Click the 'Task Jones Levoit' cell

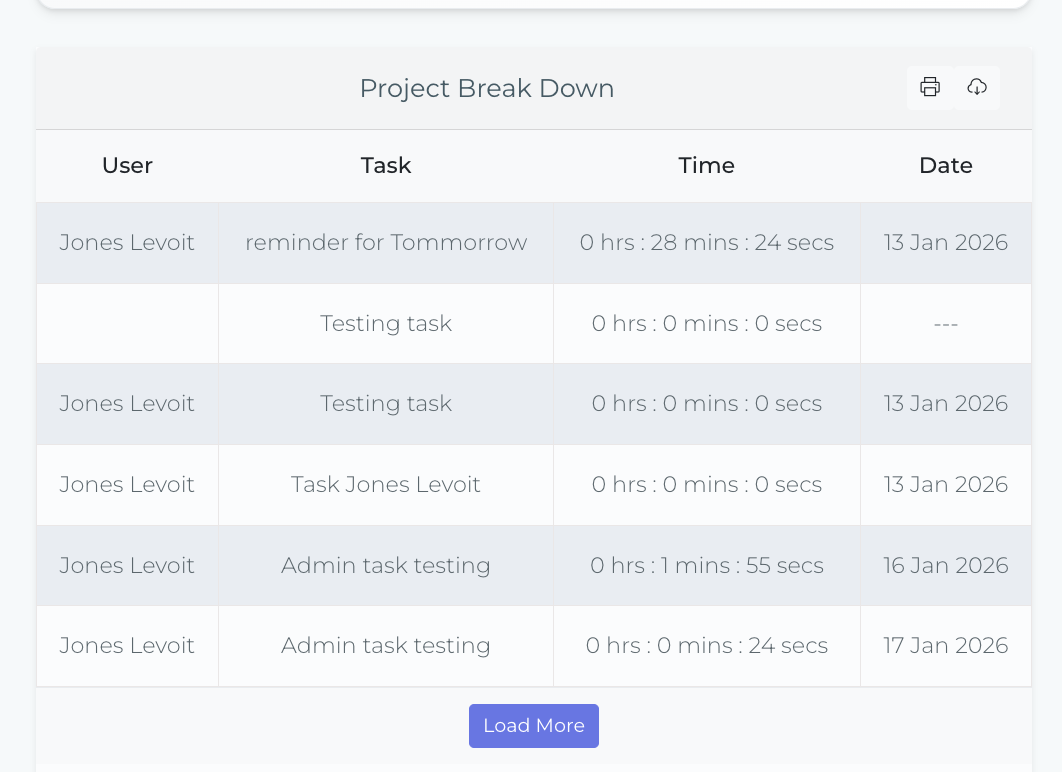(x=386, y=485)
